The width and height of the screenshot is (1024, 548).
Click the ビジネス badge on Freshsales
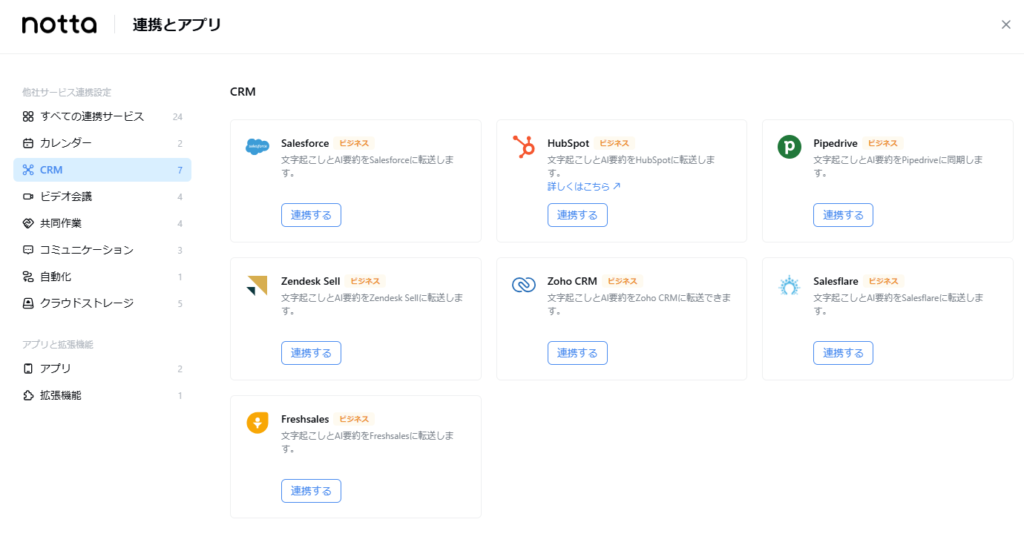[354, 419]
